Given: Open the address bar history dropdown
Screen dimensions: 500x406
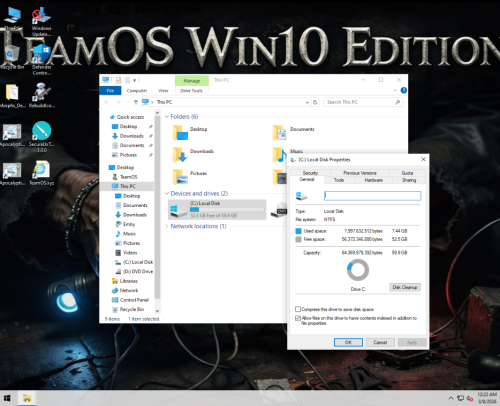Looking at the screenshot, I should tap(307, 102).
